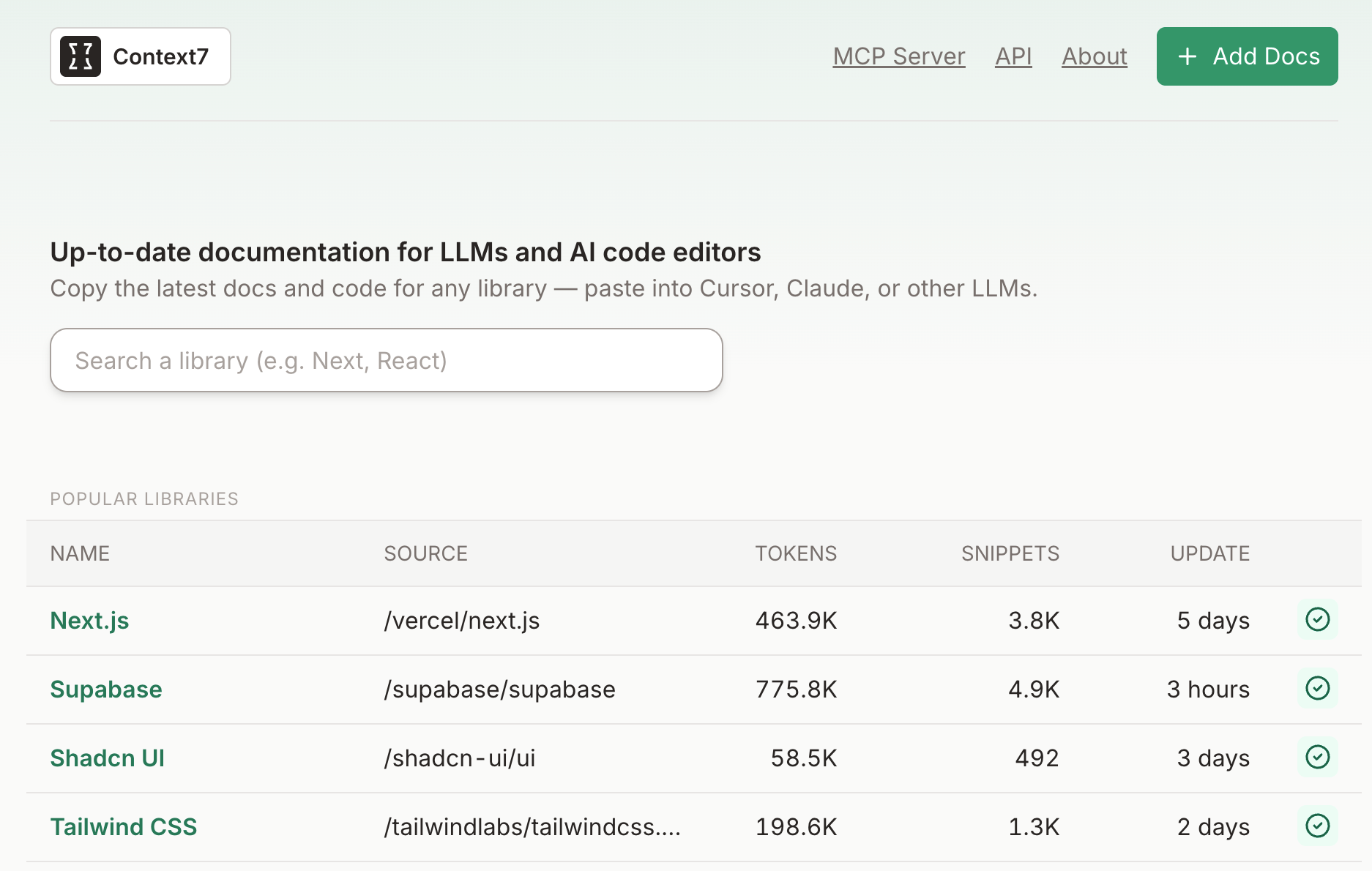Click the 5 days update value
Screen dimensions: 1372x871
point(1213,621)
